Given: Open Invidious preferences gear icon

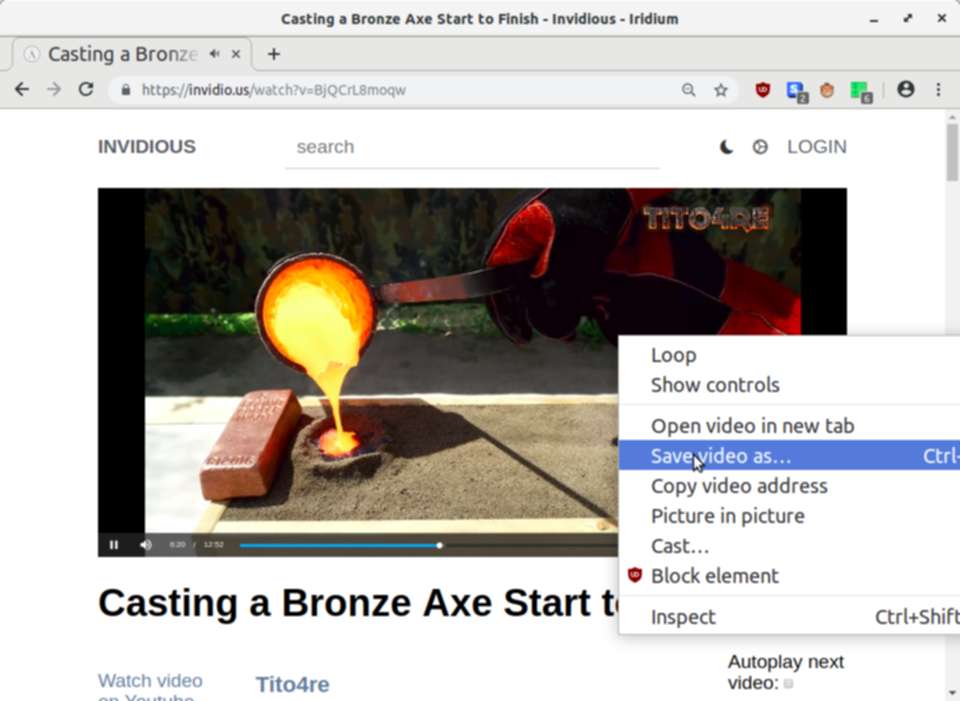Looking at the screenshot, I should [x=760, y=147].
